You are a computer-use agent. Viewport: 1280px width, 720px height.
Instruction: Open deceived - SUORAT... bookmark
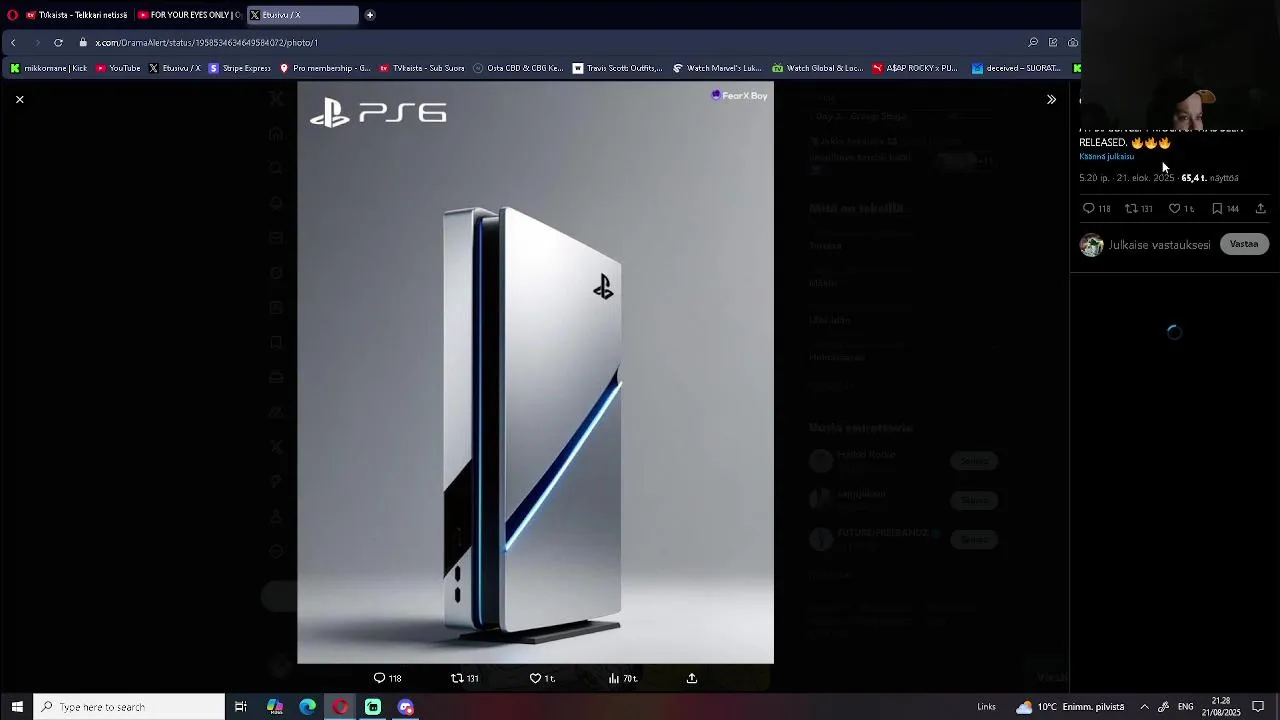[x=1016, y=68]
